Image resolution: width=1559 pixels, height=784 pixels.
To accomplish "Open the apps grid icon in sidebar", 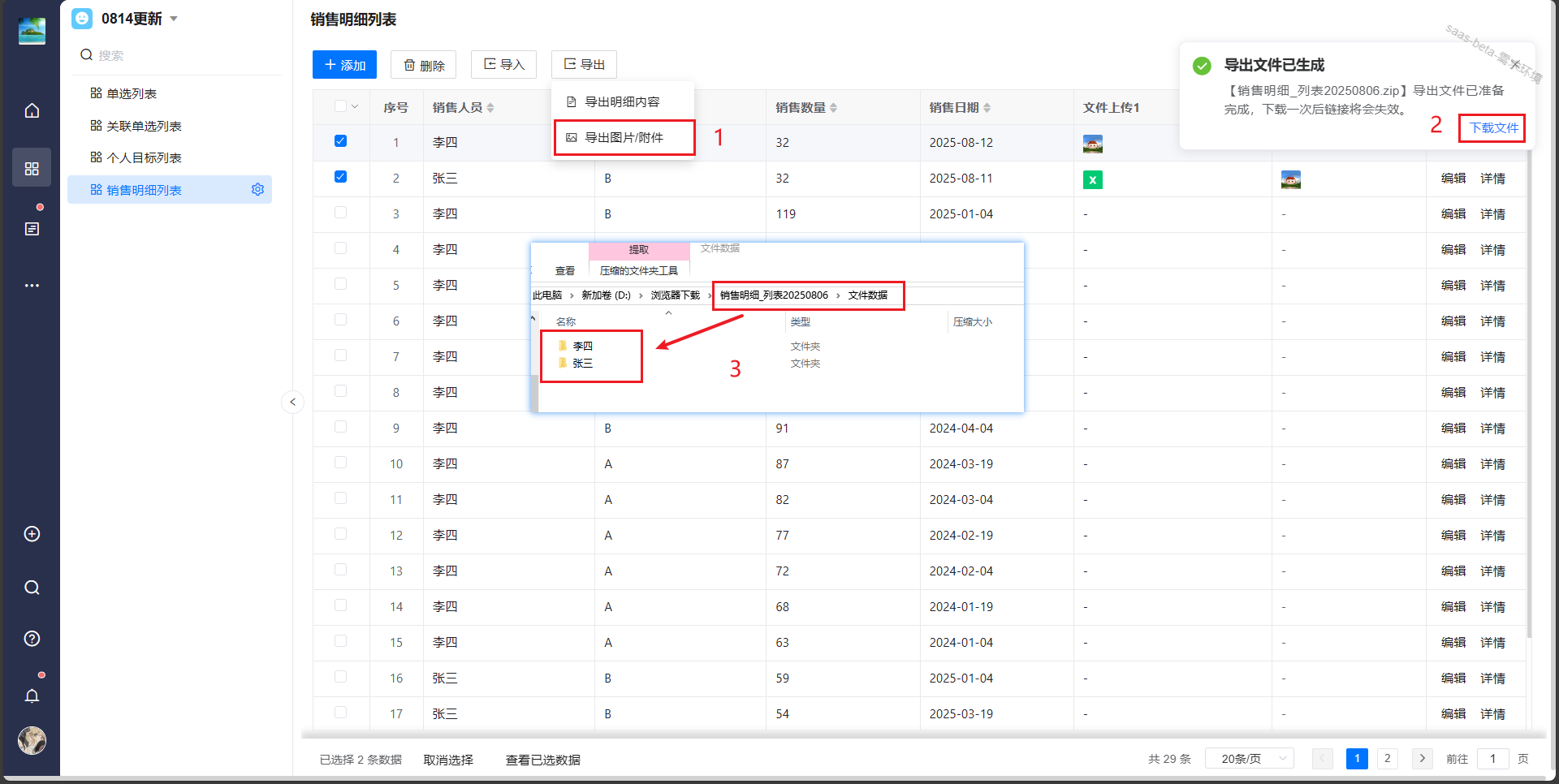I will pos(32,168).
